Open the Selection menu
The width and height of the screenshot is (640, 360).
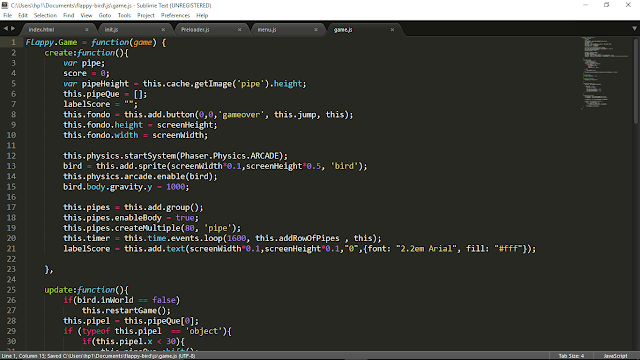pyautogui.click(x=45, y=16)
